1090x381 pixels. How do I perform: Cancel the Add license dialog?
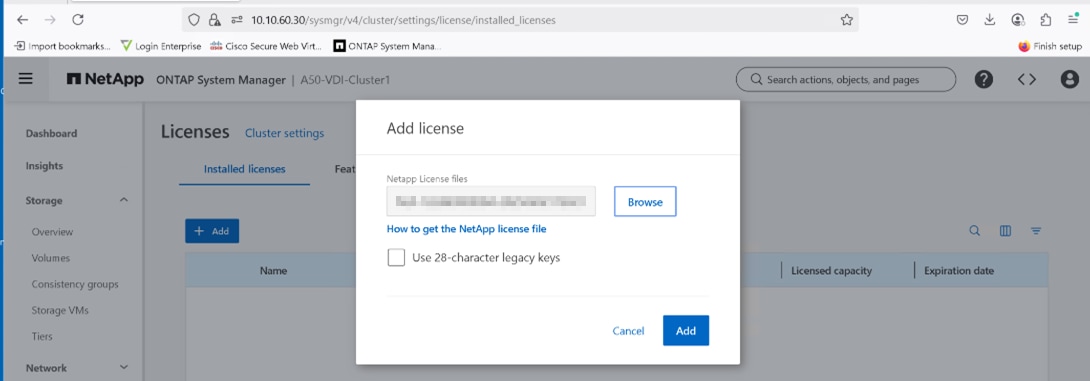pos(628,331)
